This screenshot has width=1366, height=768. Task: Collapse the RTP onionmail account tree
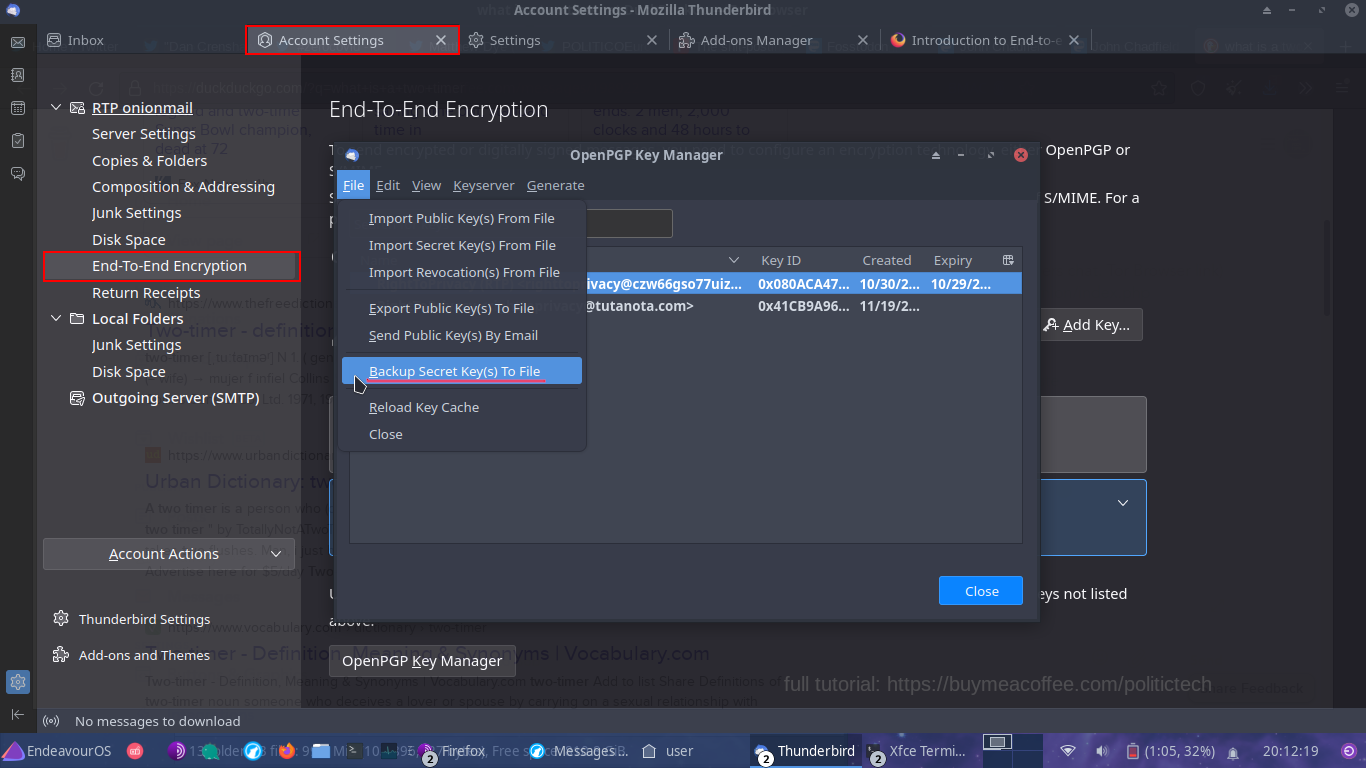56,108
